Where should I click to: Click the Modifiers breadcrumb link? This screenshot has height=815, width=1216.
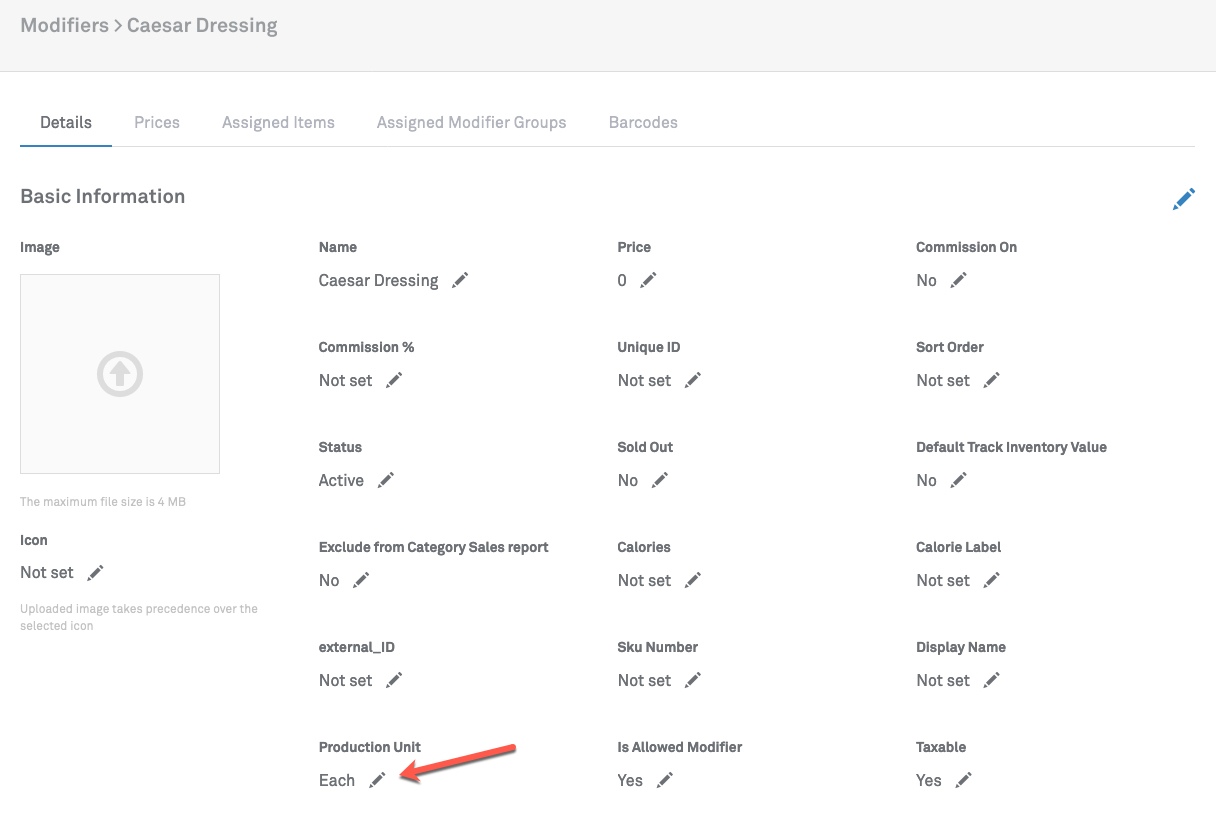(x=64, y=26)
